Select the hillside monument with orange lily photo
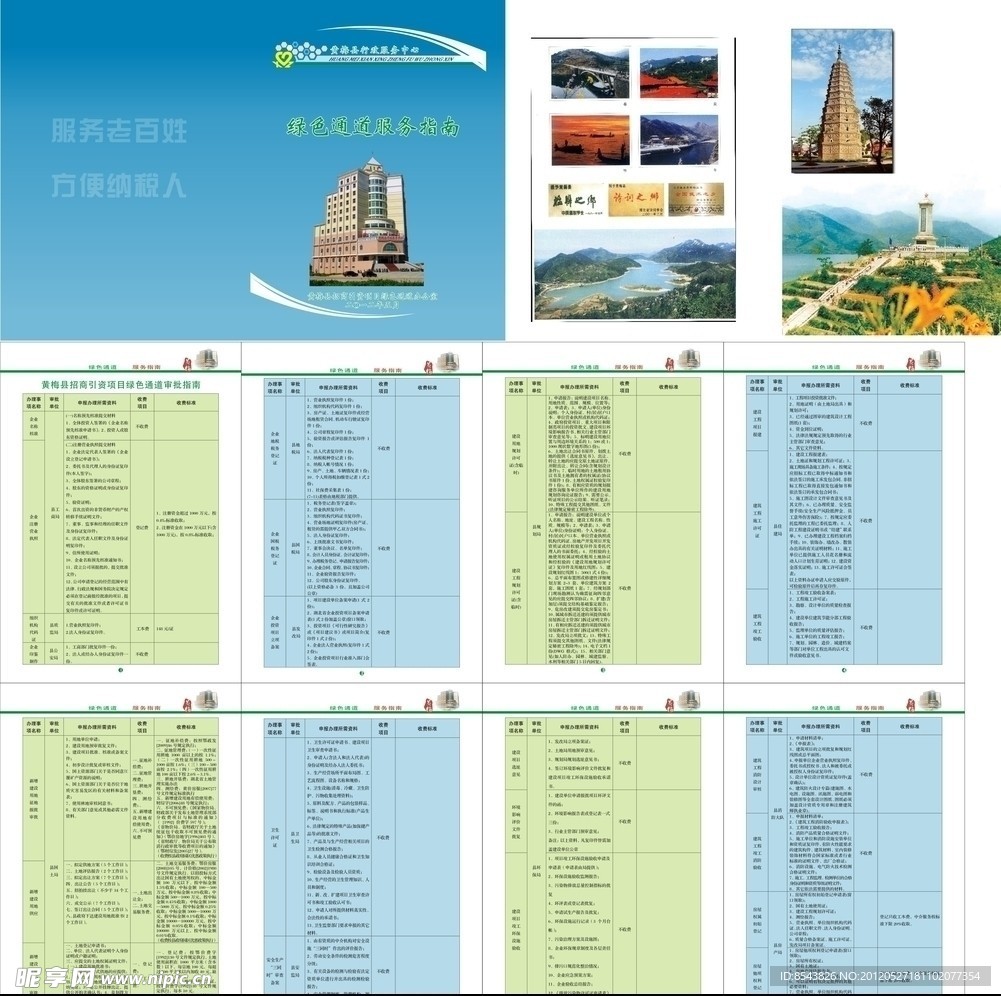This screenshot has height=996, width=1001. point(891,265)
